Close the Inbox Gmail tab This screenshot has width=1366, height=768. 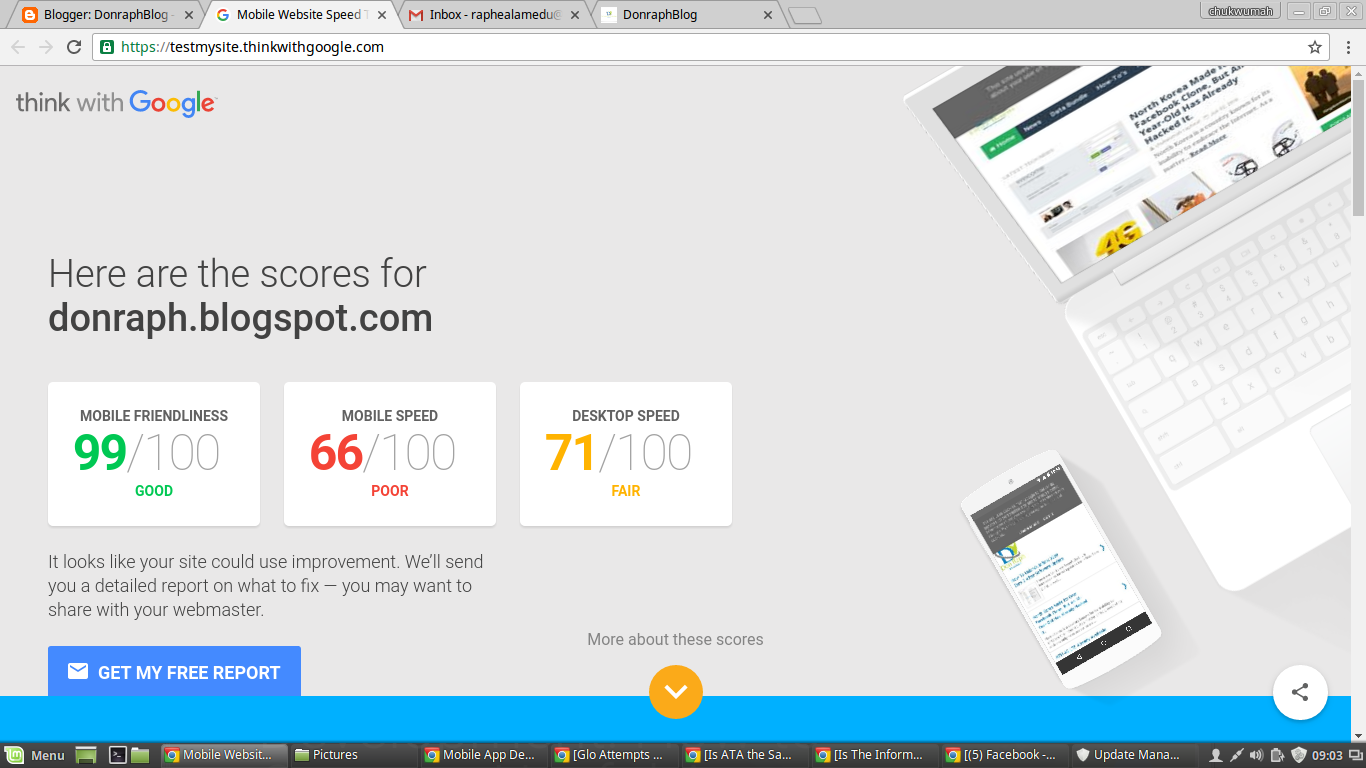tap(575, 15)
